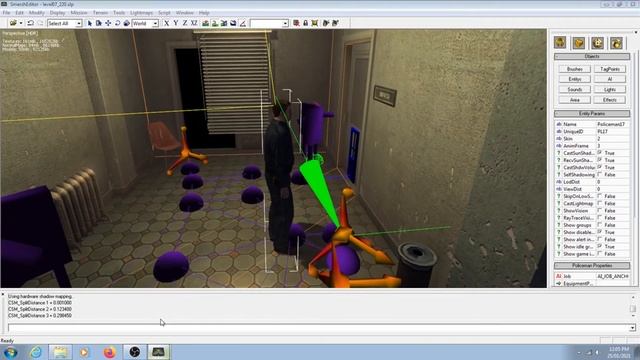Open Firefox from the Windows taskbar
Screen dimensions: 640x360
(109, 352)
